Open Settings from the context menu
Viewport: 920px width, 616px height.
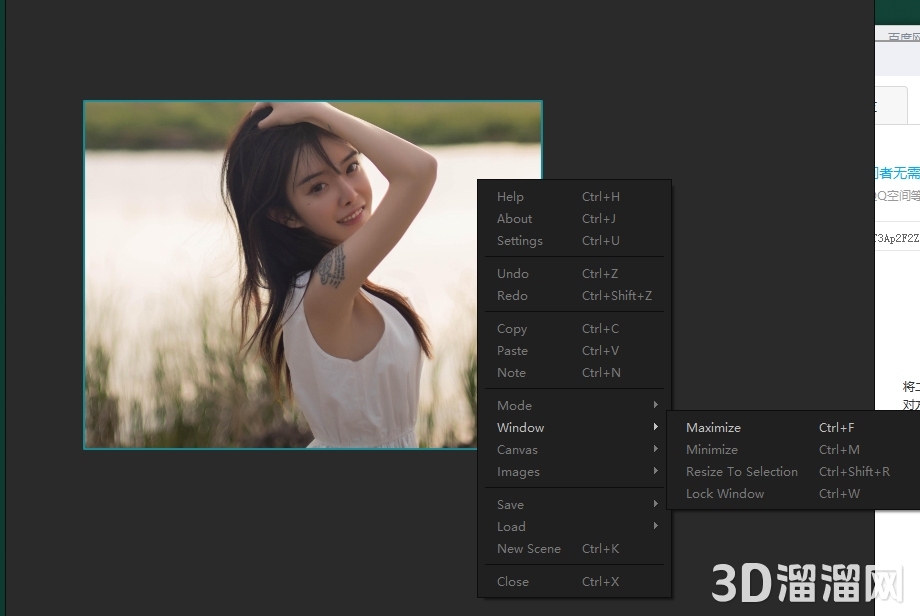[x=519, y=240]
